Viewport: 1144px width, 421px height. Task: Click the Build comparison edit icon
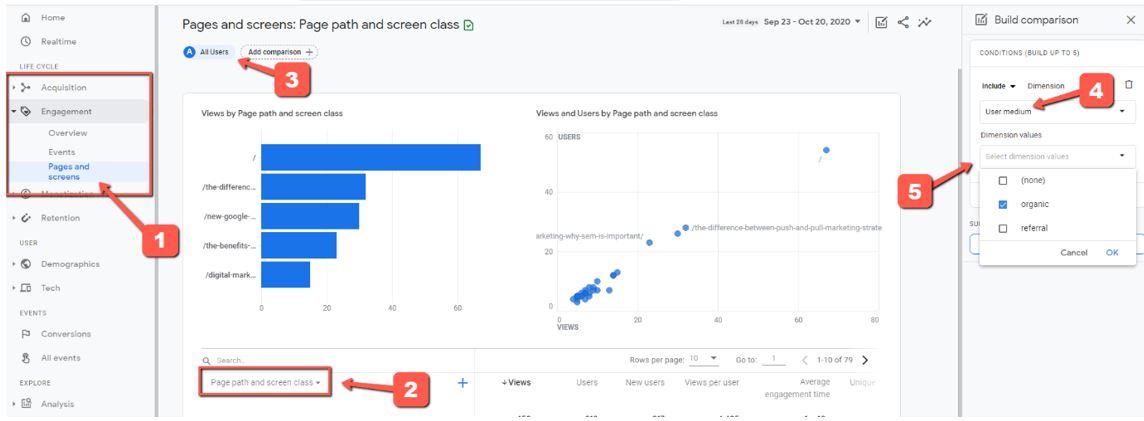pos(981,20)
